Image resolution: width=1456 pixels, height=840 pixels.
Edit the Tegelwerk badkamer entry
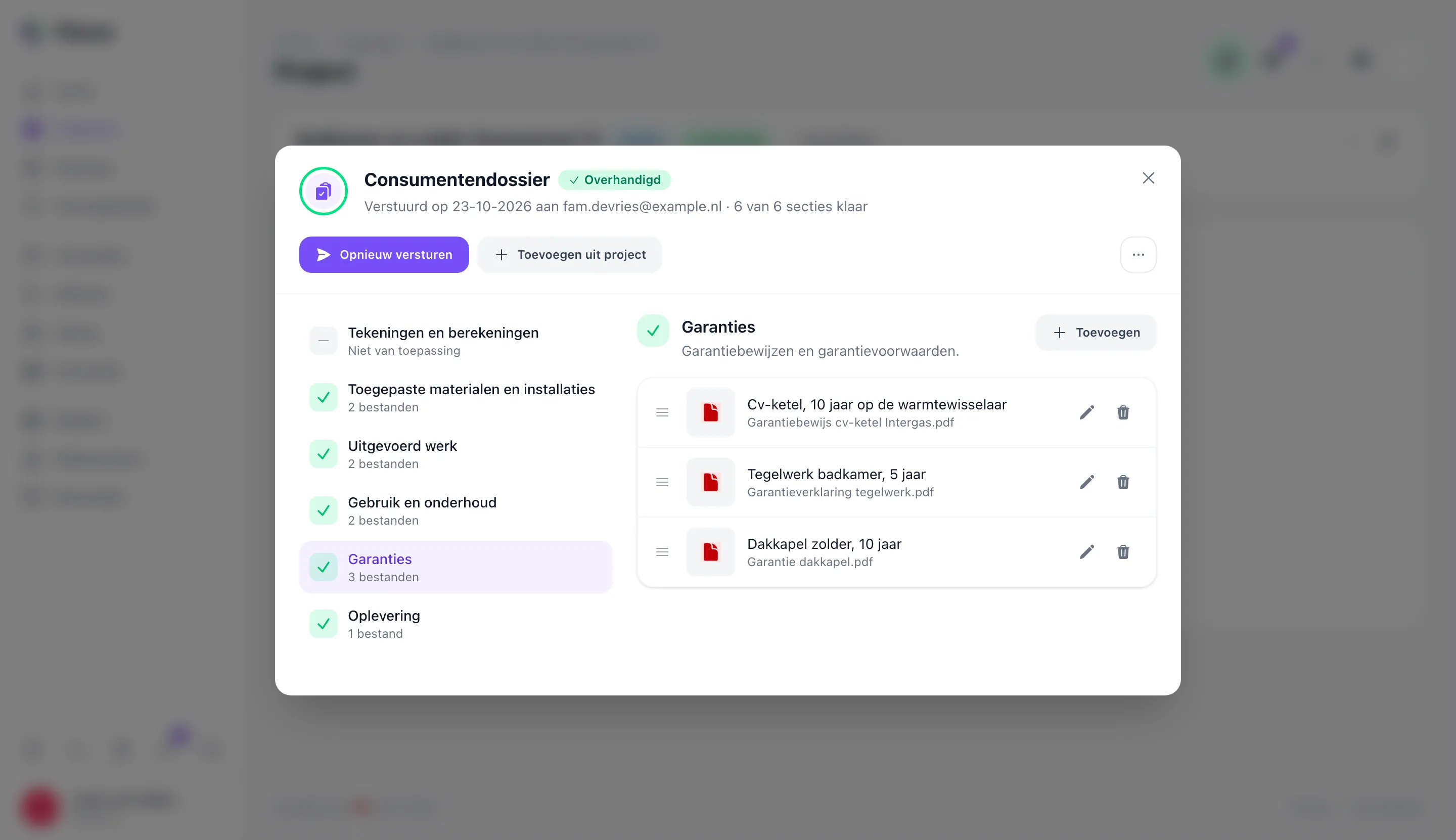tap(1086, 482)
